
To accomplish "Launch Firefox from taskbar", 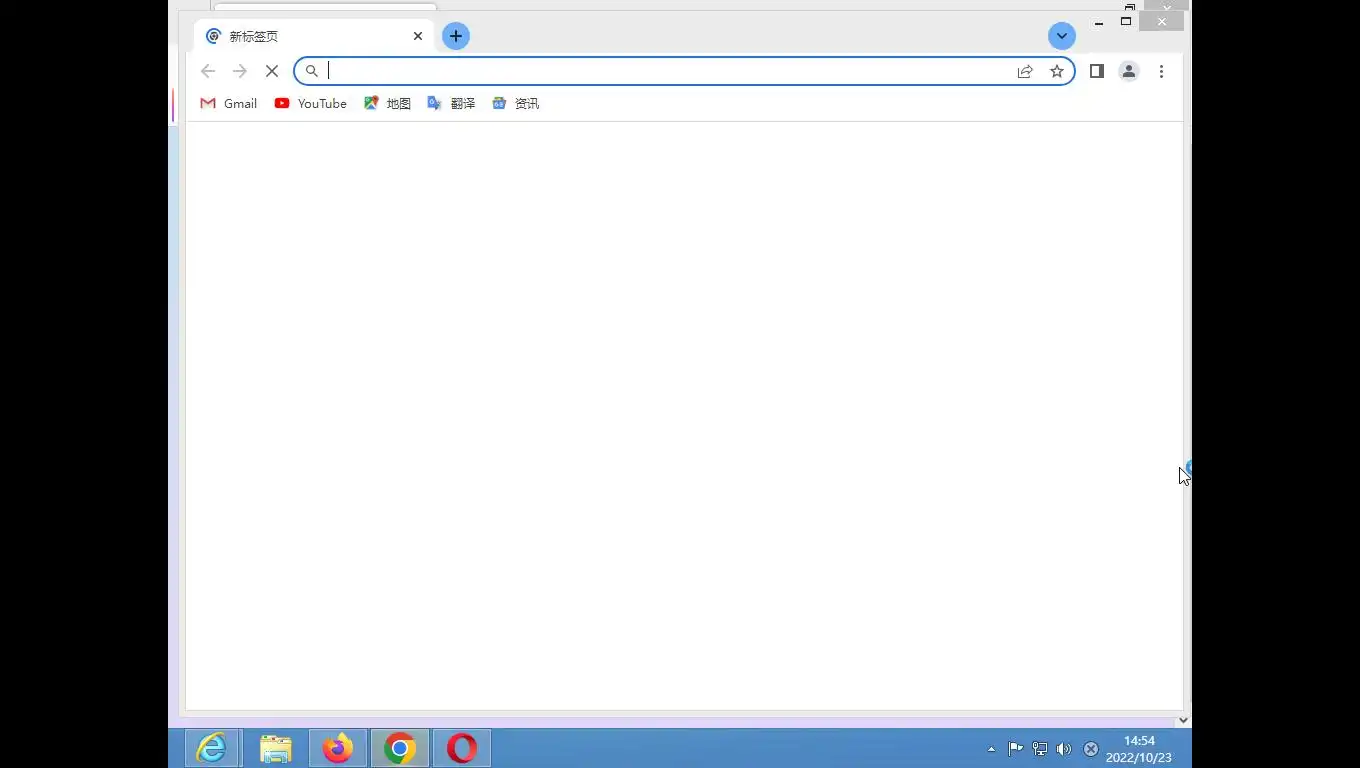I will point(338,748).
